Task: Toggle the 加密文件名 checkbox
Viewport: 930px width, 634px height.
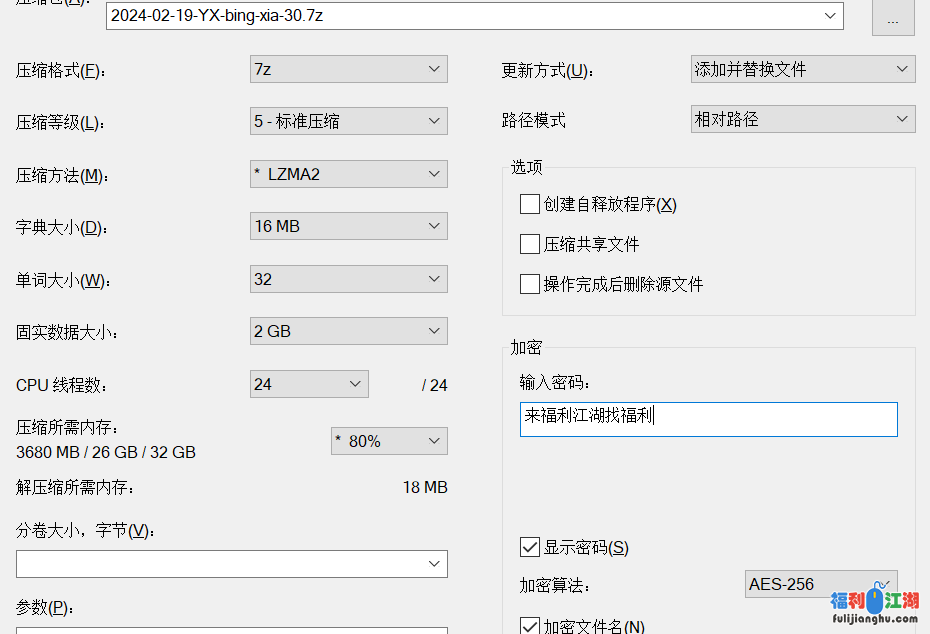Action: 530,626
